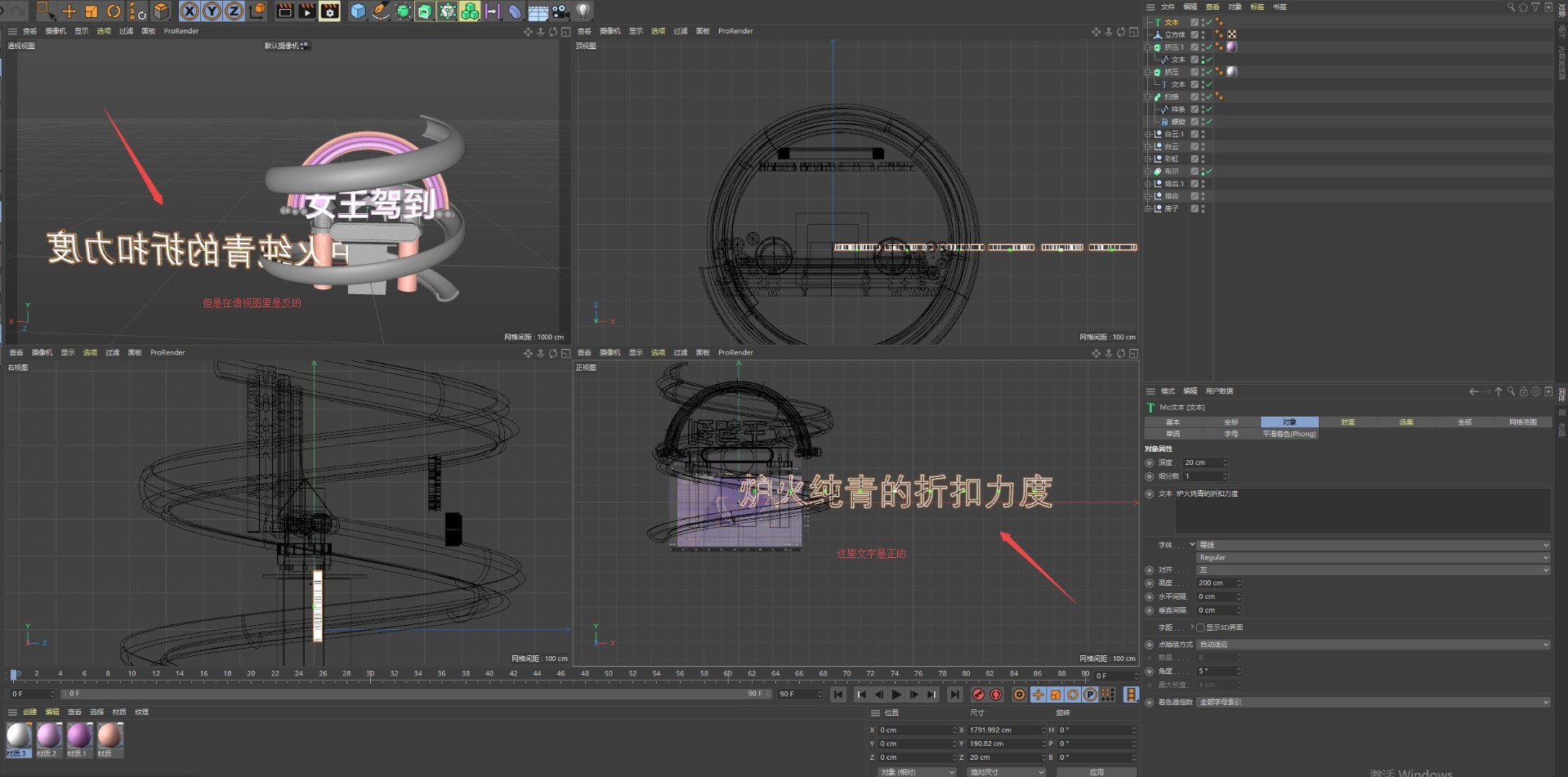
Task: Click the ProRender menu in the perspective viewport
Action: [x=181, y=31]
